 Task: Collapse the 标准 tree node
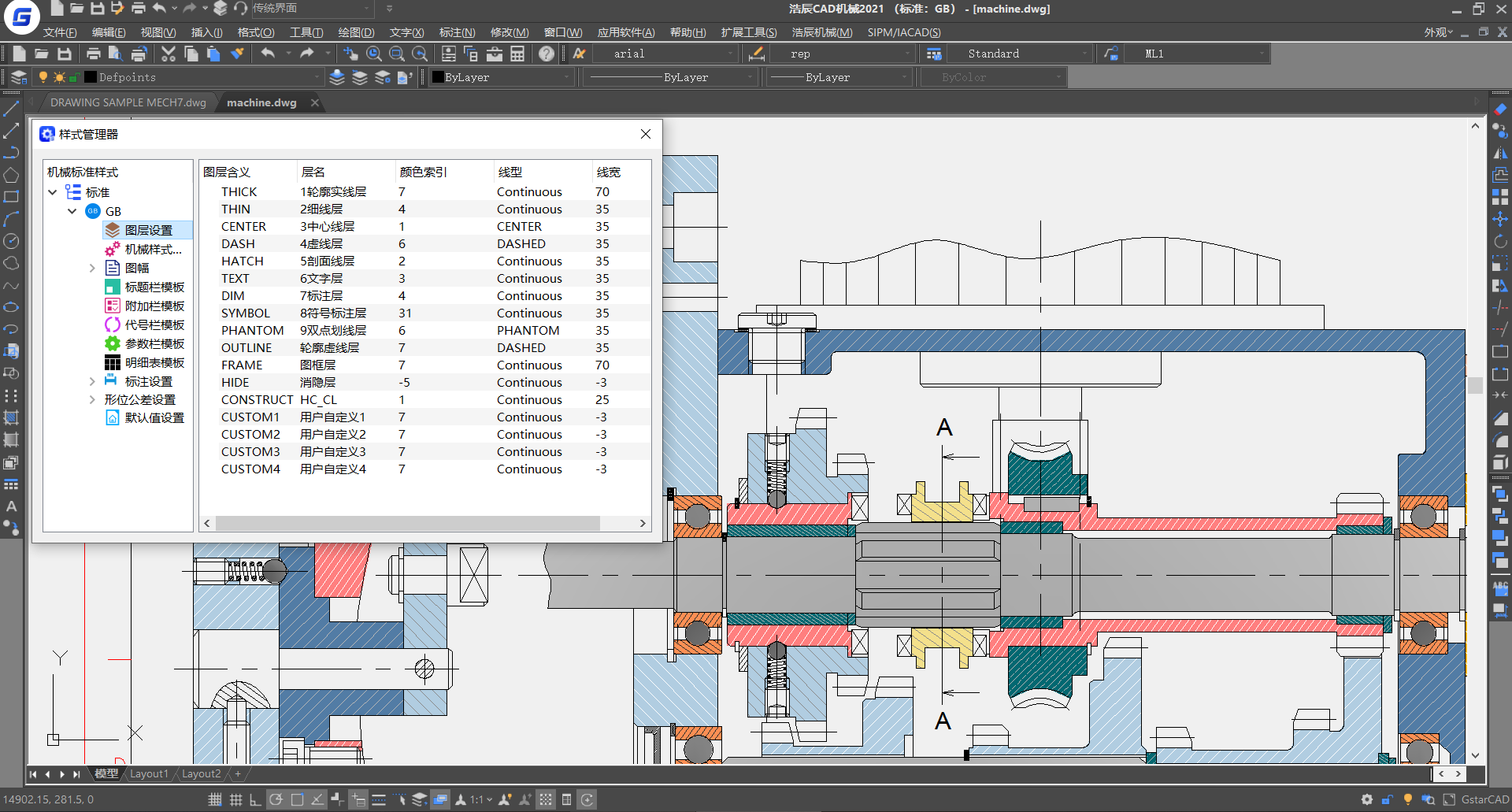click(53, 192)
